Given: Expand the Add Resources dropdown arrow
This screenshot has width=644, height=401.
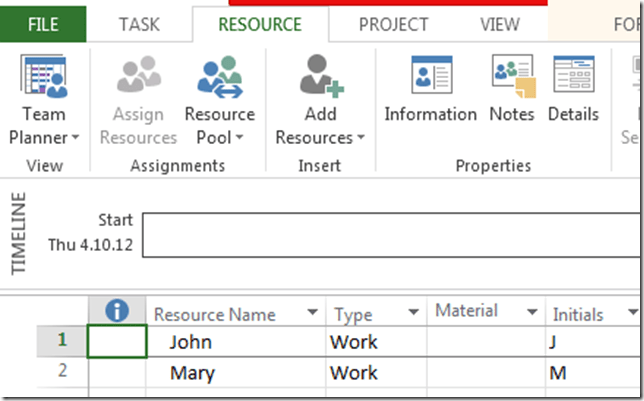Looking at the screenshot, I should tap(360, 138).
